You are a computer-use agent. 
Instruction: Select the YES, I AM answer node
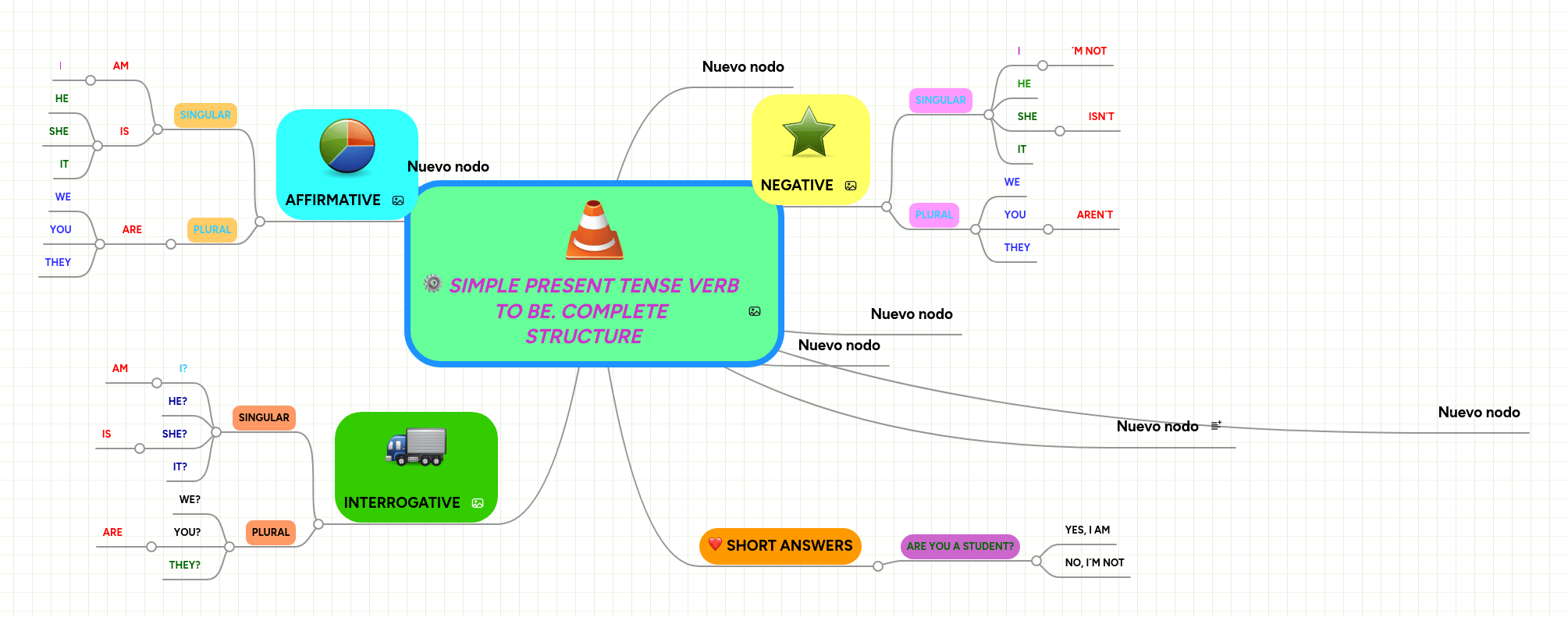[x=1087, y=530]
